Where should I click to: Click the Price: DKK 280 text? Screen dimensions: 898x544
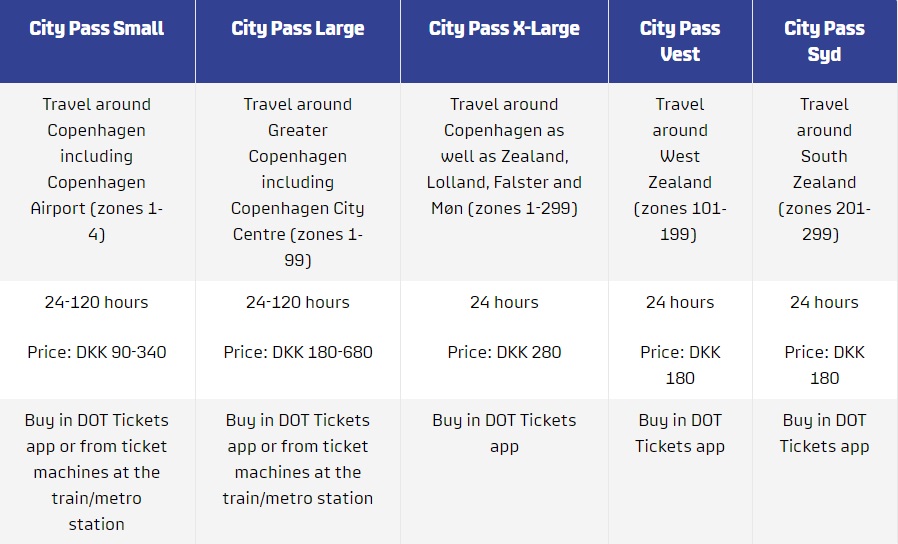point(504,352)
